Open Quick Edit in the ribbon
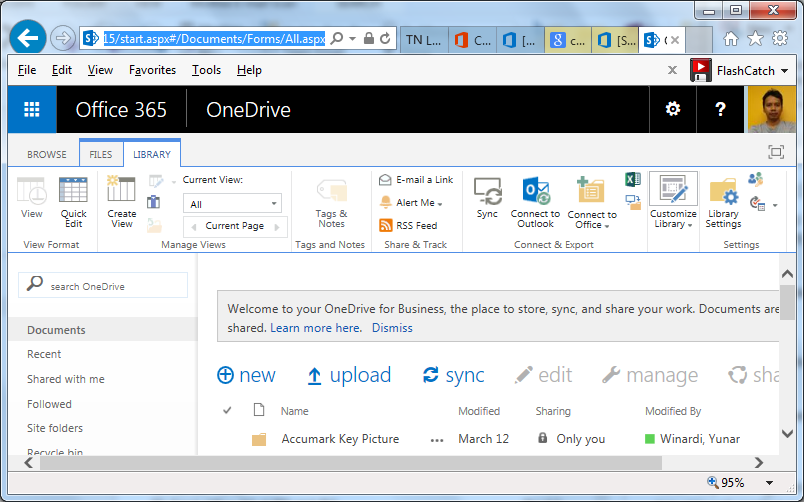The image size is (804, 502). coord(73,203)
